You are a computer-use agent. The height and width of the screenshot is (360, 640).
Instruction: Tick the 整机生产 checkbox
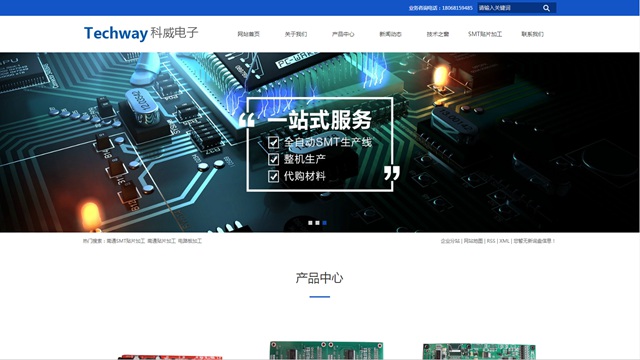coord(273,159)
